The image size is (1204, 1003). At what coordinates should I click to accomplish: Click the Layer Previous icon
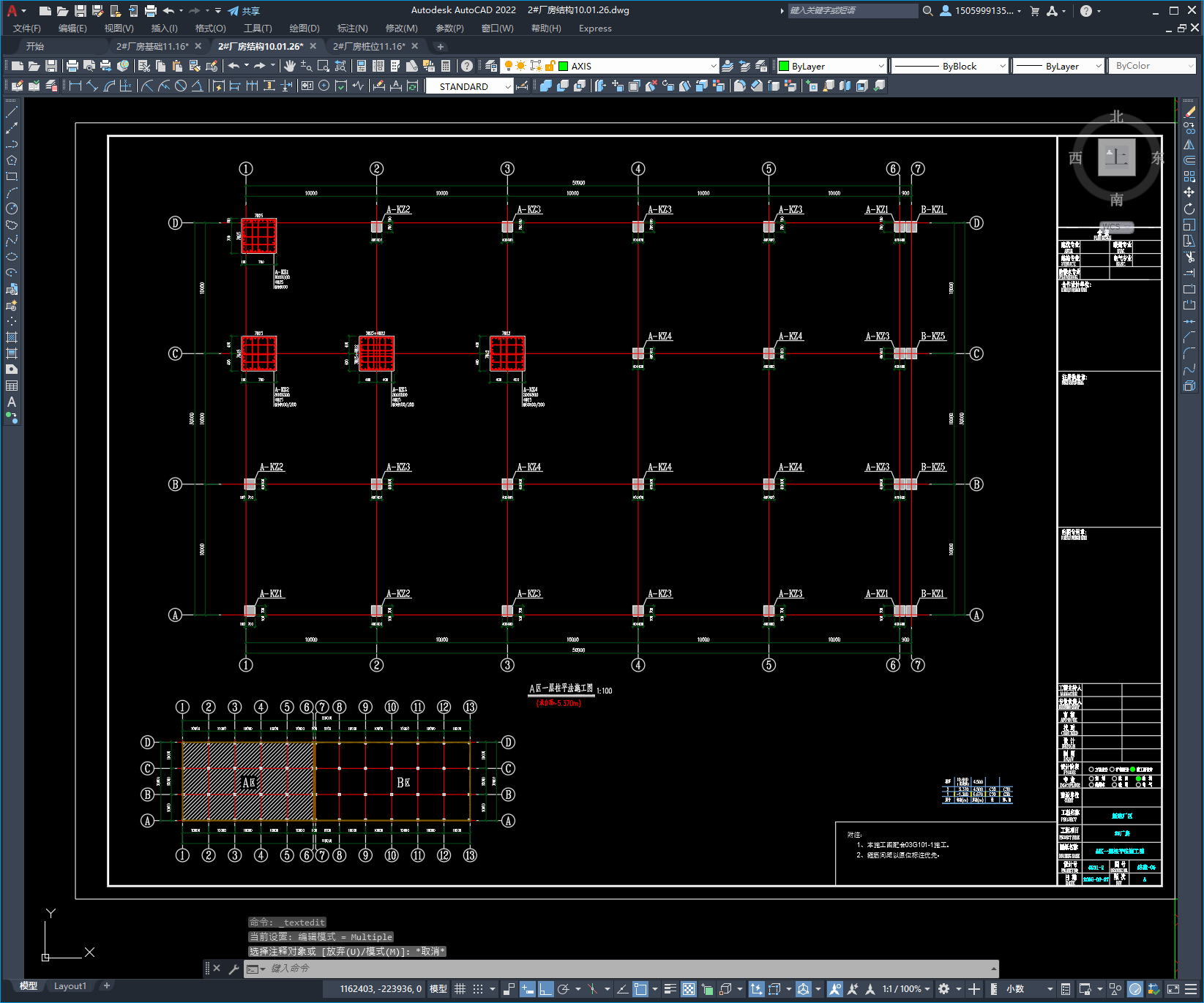point(744,66)
